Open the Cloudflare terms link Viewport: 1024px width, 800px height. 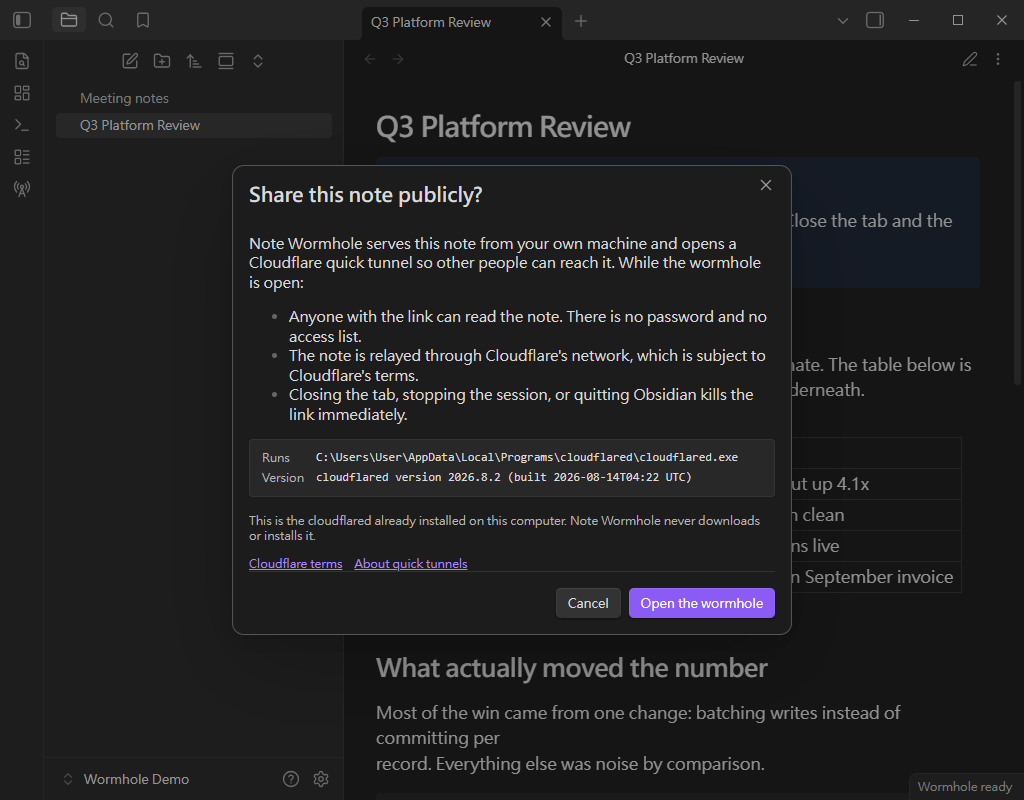295,564
